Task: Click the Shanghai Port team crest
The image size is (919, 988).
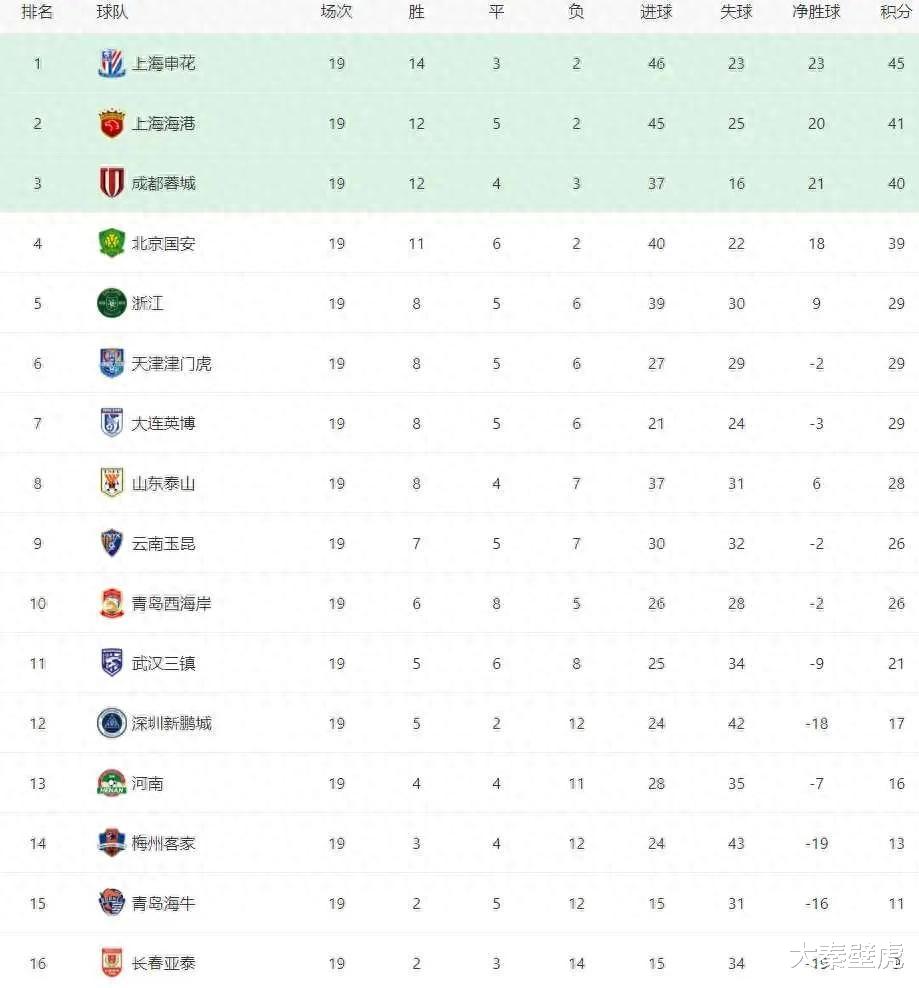Action: (x=111, y=123)
